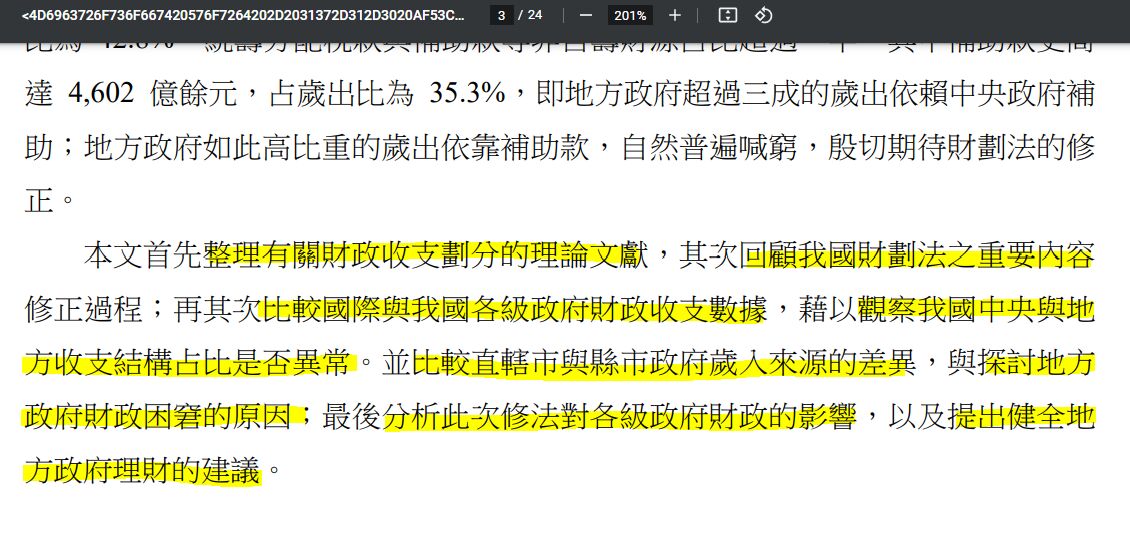Click the 4,602 number in the paragraph
The width and height of the screenshot is (1130, 547).
[101, 94]
